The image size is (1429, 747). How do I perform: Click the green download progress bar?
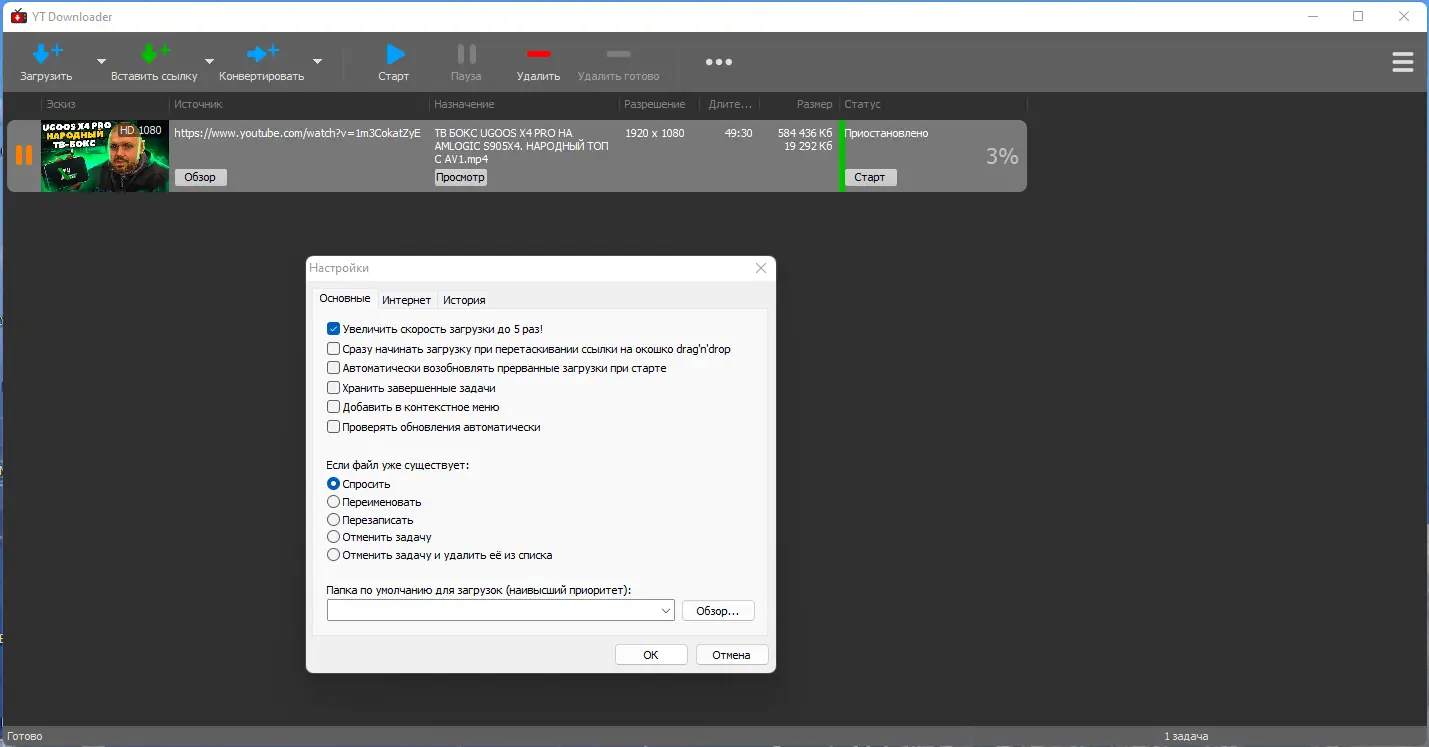pos(842,156)
